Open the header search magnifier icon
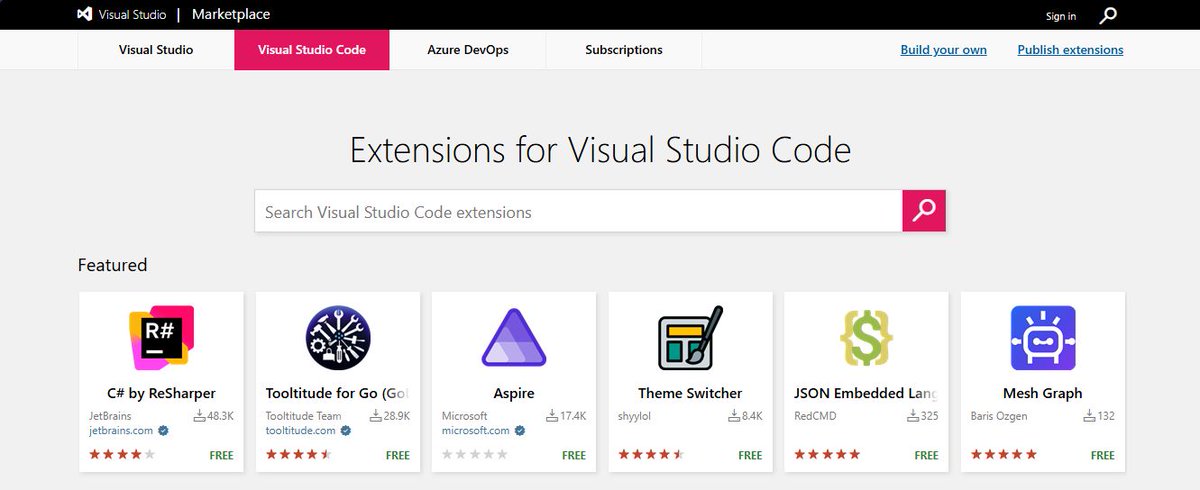The height and width of the screenshot is (490, 1200). coord(1108,15)
